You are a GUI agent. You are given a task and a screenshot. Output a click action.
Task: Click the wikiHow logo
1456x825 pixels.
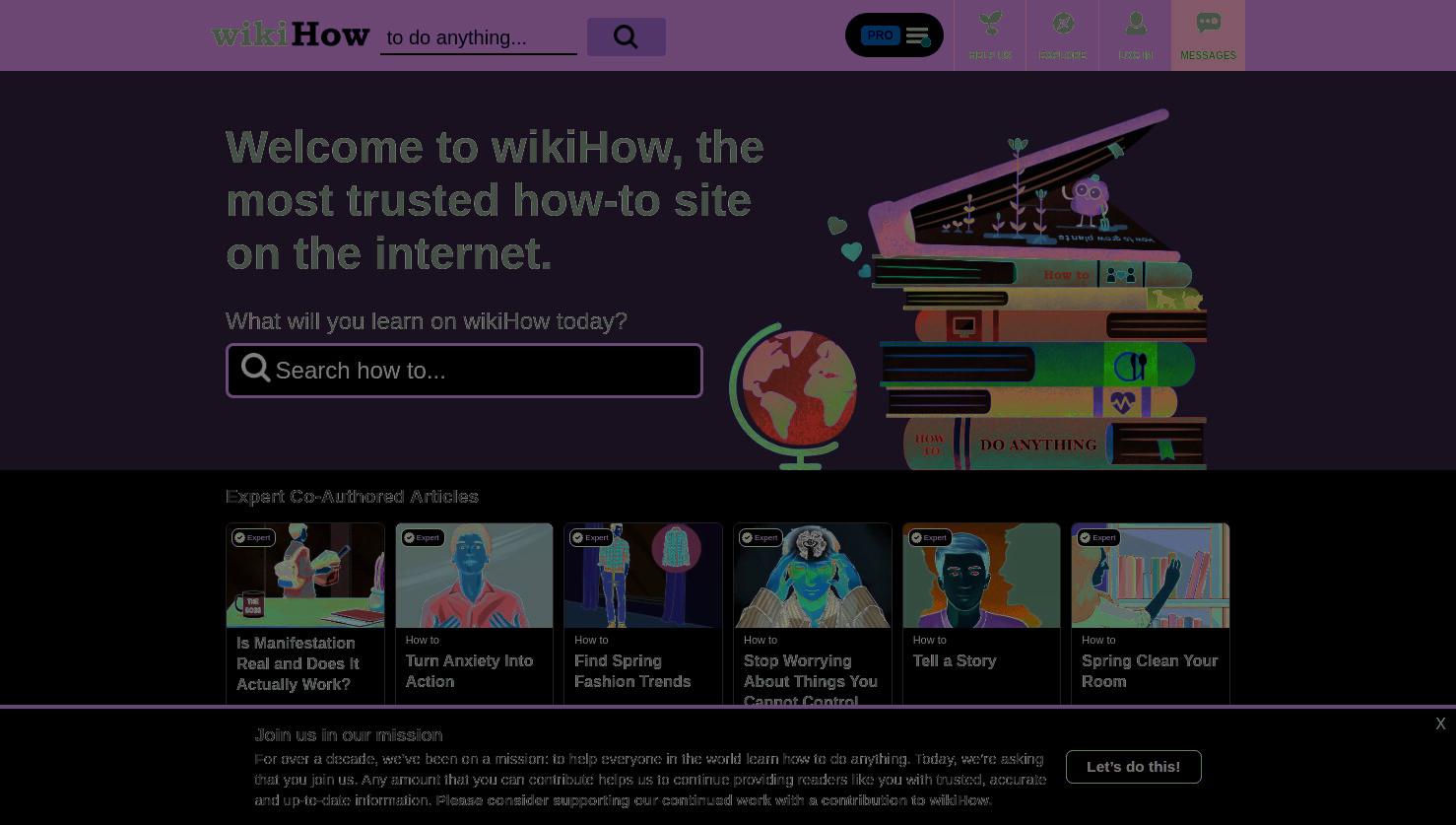click(x=291, y=34)
